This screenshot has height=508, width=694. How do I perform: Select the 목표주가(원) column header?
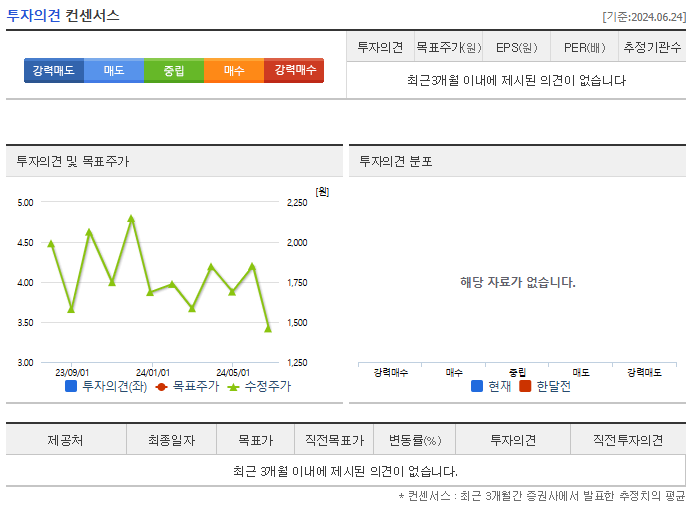tap(448, 47)
